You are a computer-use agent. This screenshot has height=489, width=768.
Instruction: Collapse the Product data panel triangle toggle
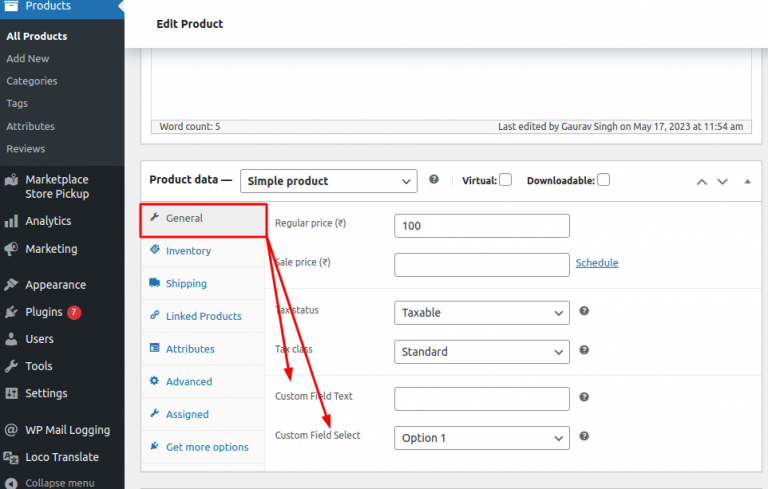[x=747, y=181]
